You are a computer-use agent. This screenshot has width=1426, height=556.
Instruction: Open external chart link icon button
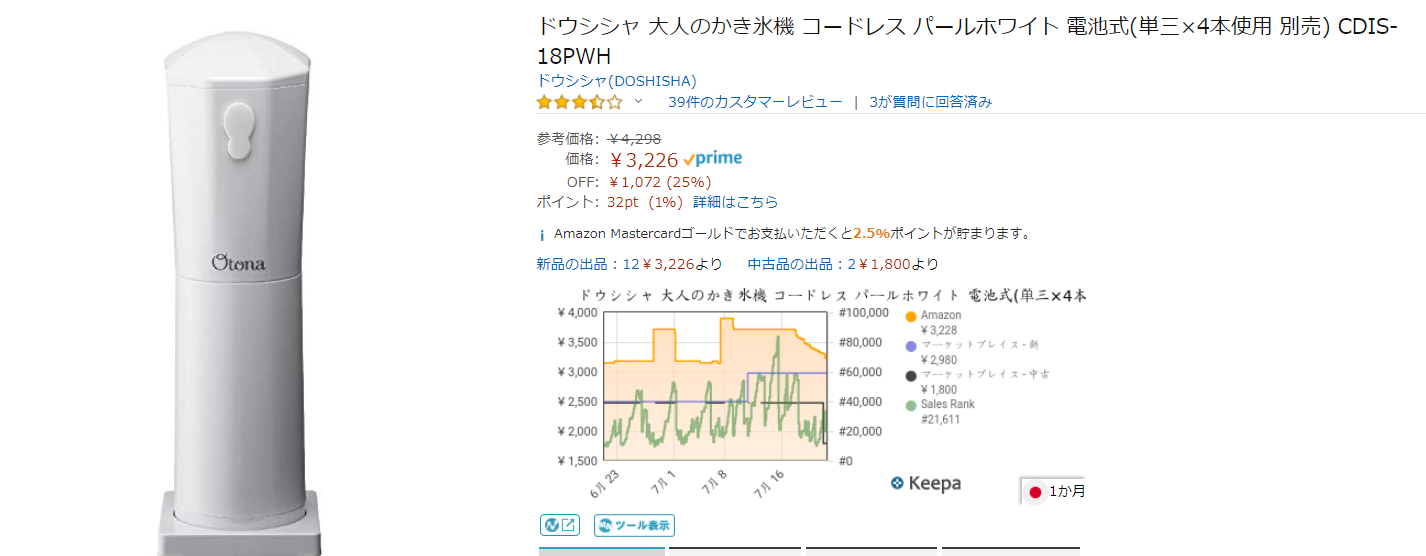click(559, 525)
